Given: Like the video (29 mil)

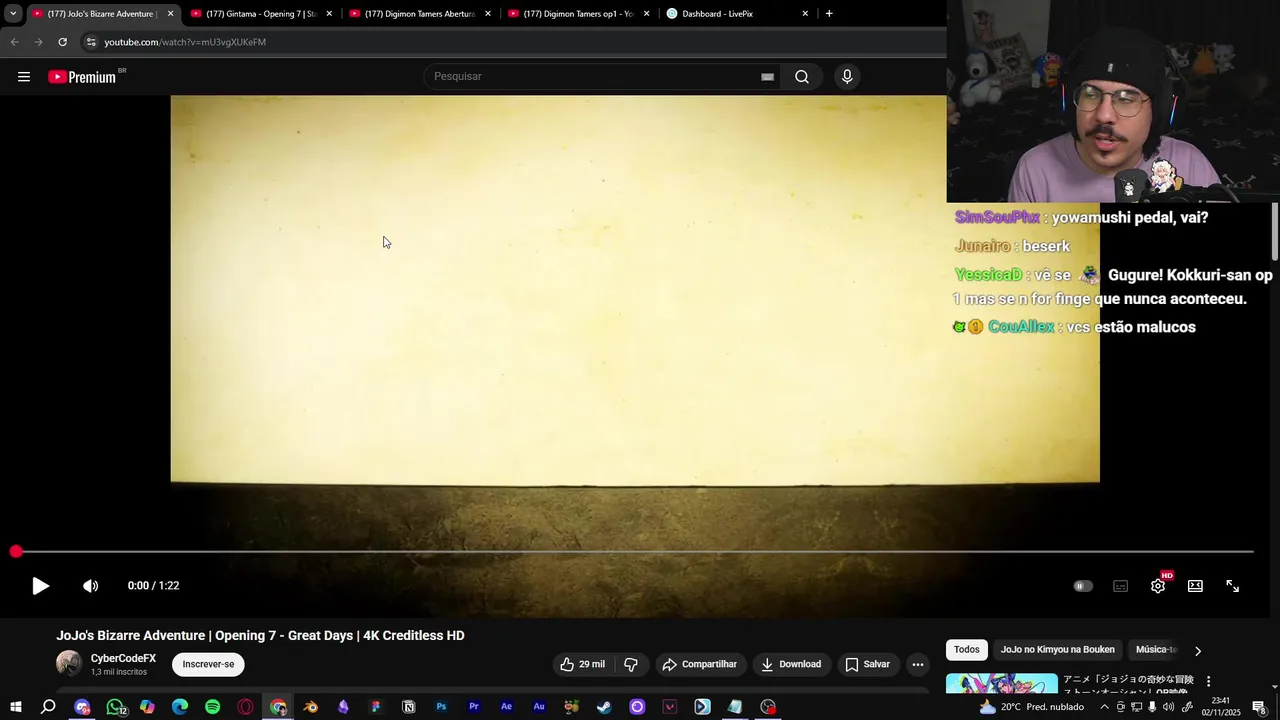Looking at the screenshot, I should point(583,664).
